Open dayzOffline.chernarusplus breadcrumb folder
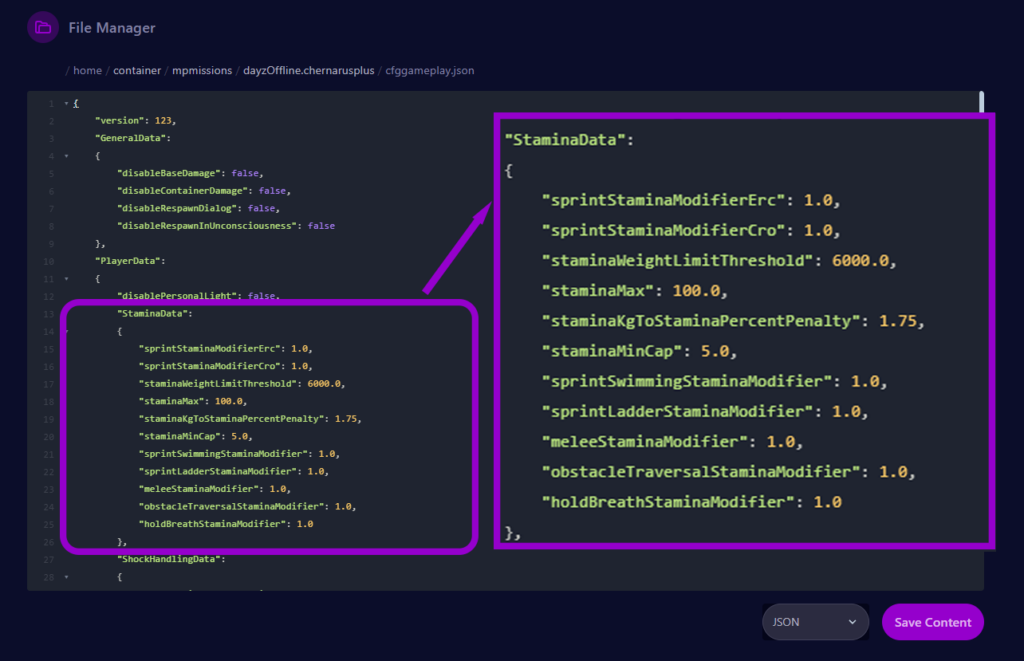 click(308, 71)
